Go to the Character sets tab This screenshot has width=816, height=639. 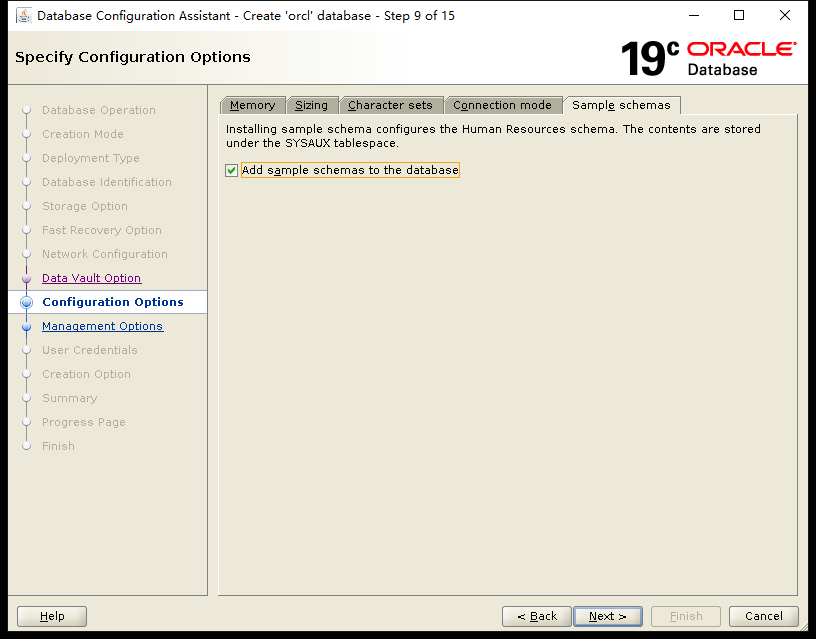point(390,105)
